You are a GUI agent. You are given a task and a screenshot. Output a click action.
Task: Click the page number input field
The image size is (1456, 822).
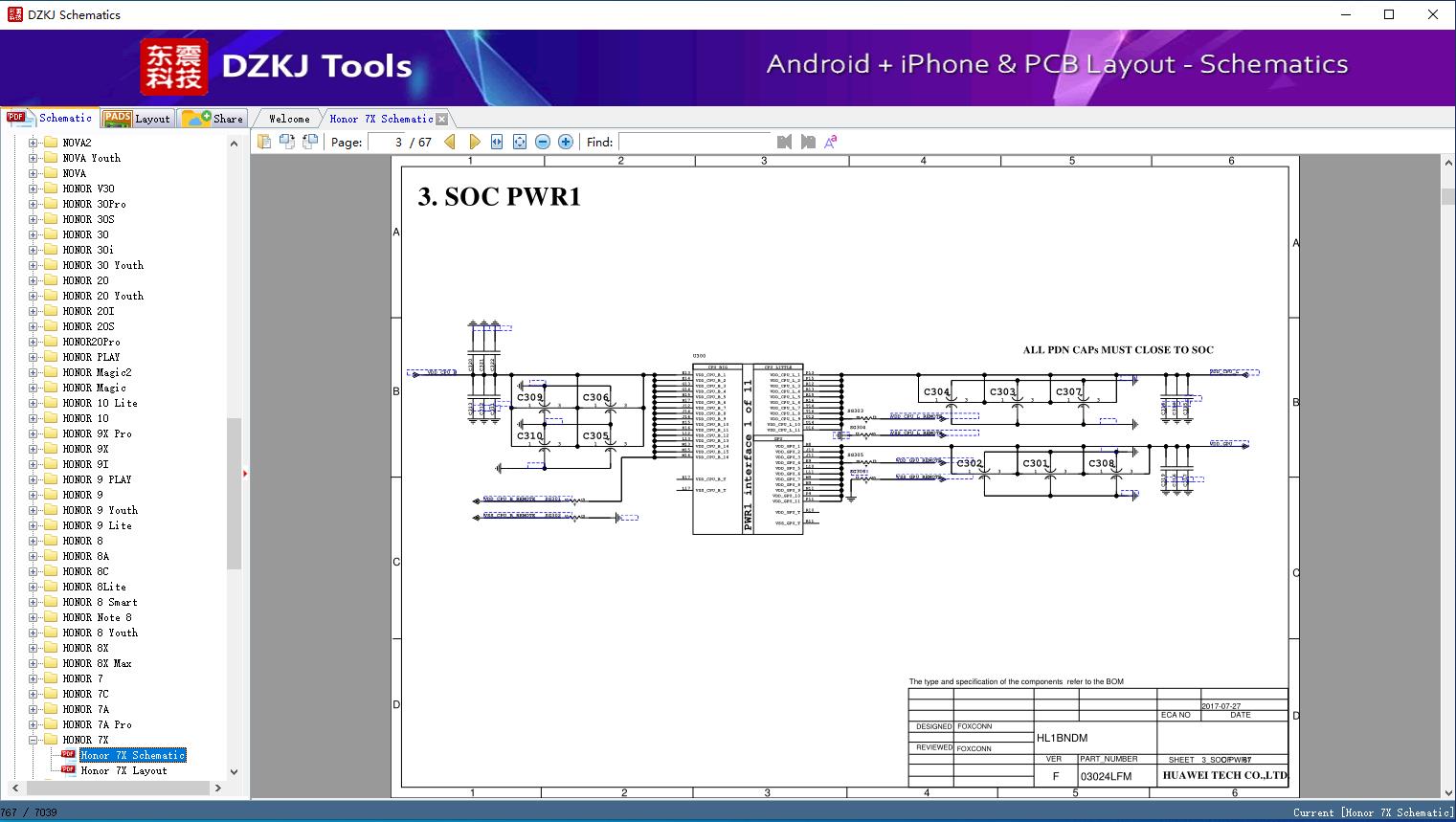click(387, 142)
